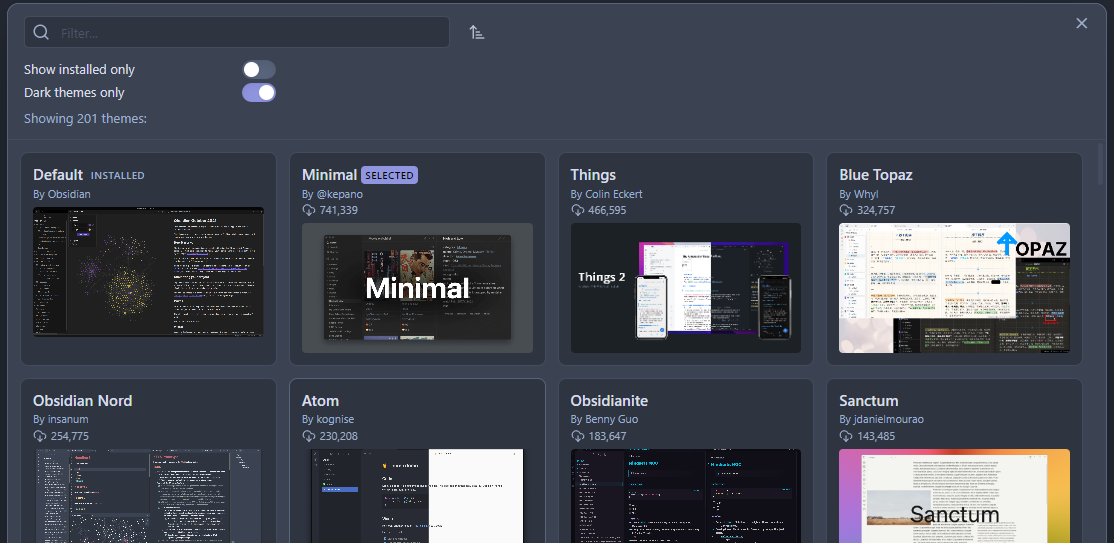The height and width of the screenshot is (543, 1114).
Task: Disable the Dark themes only toggle
Action: 259,93
